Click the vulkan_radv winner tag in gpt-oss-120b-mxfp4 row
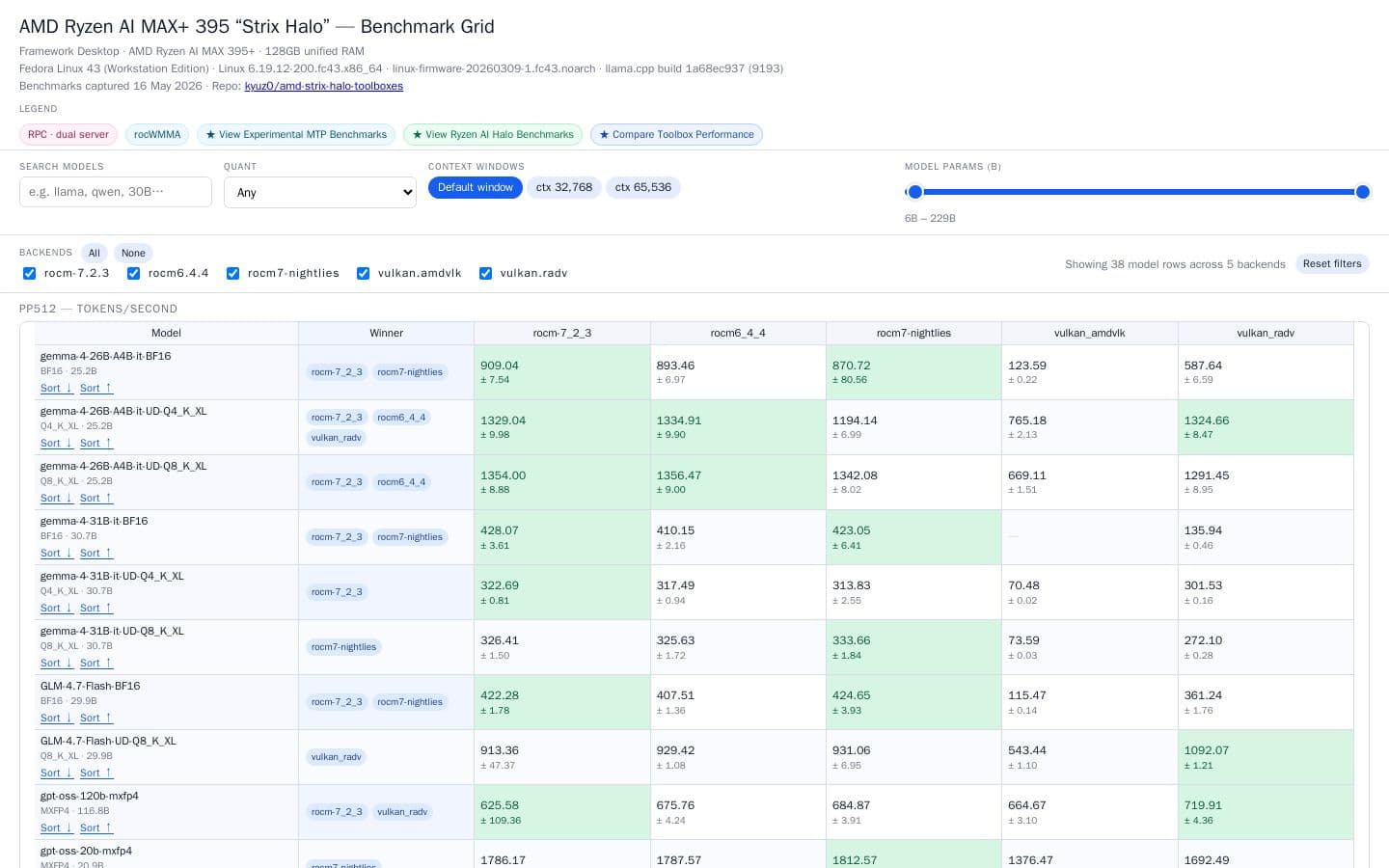 click(x=402, y=812)
